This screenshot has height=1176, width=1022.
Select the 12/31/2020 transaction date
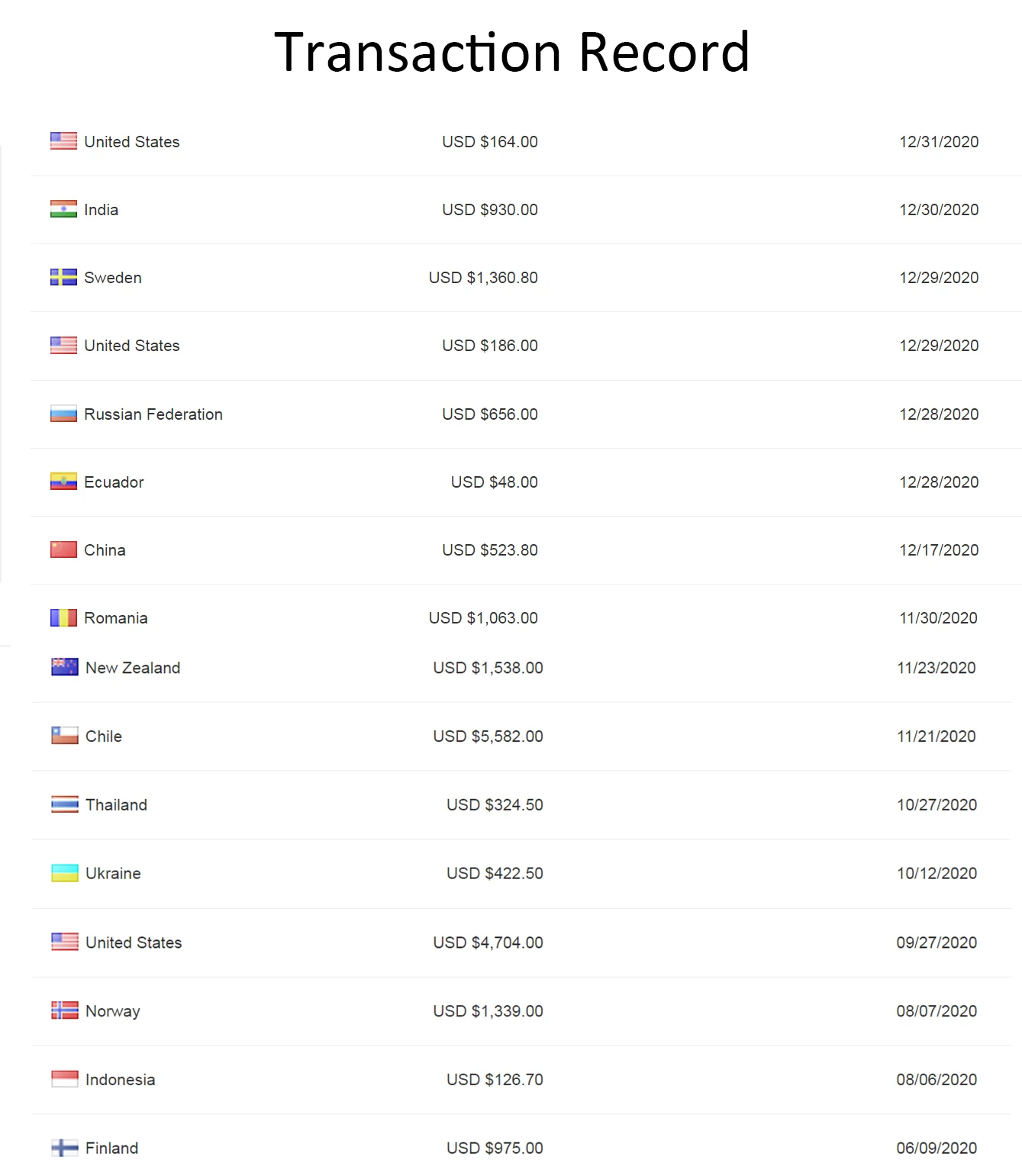pos(939,142)
